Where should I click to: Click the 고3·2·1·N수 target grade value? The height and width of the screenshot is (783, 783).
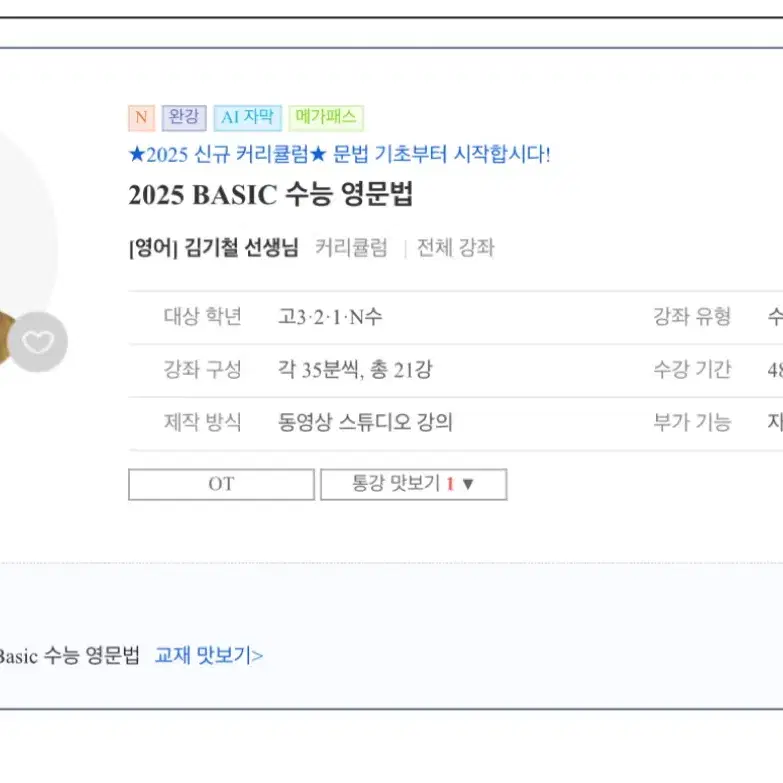pyautogui.click(x=330, y=317)
